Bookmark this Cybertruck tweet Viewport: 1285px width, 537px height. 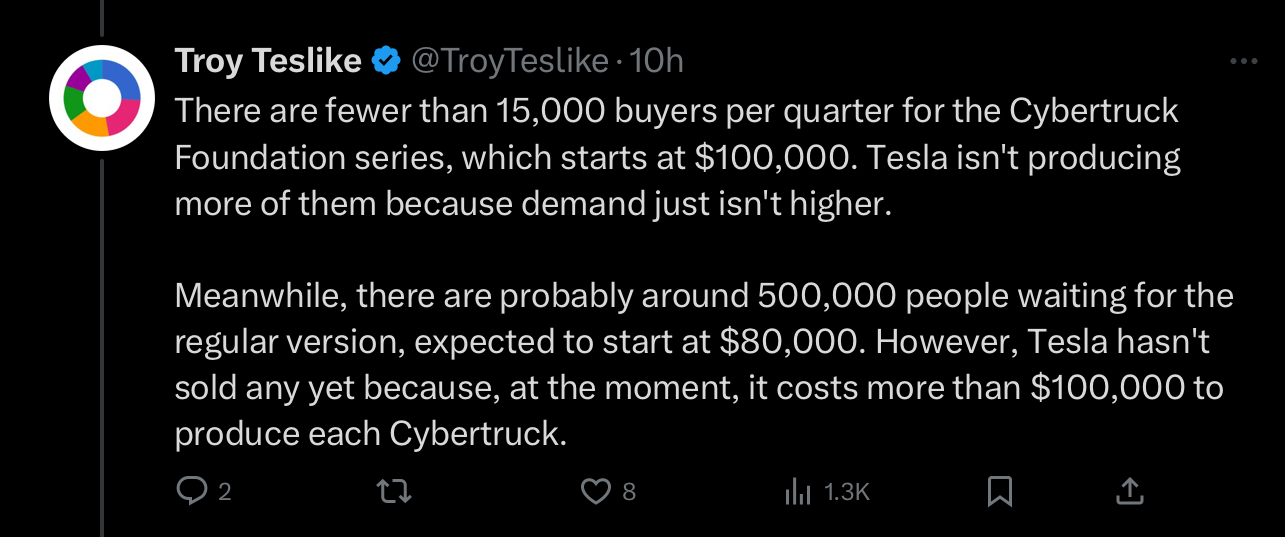coord(999,491)
